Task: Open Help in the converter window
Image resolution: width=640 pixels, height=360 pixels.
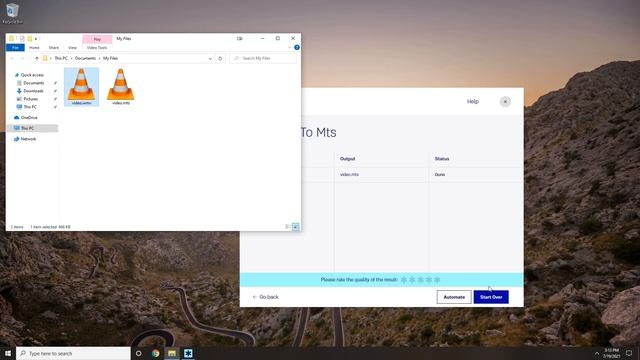Action: click(x=473, y=102)
